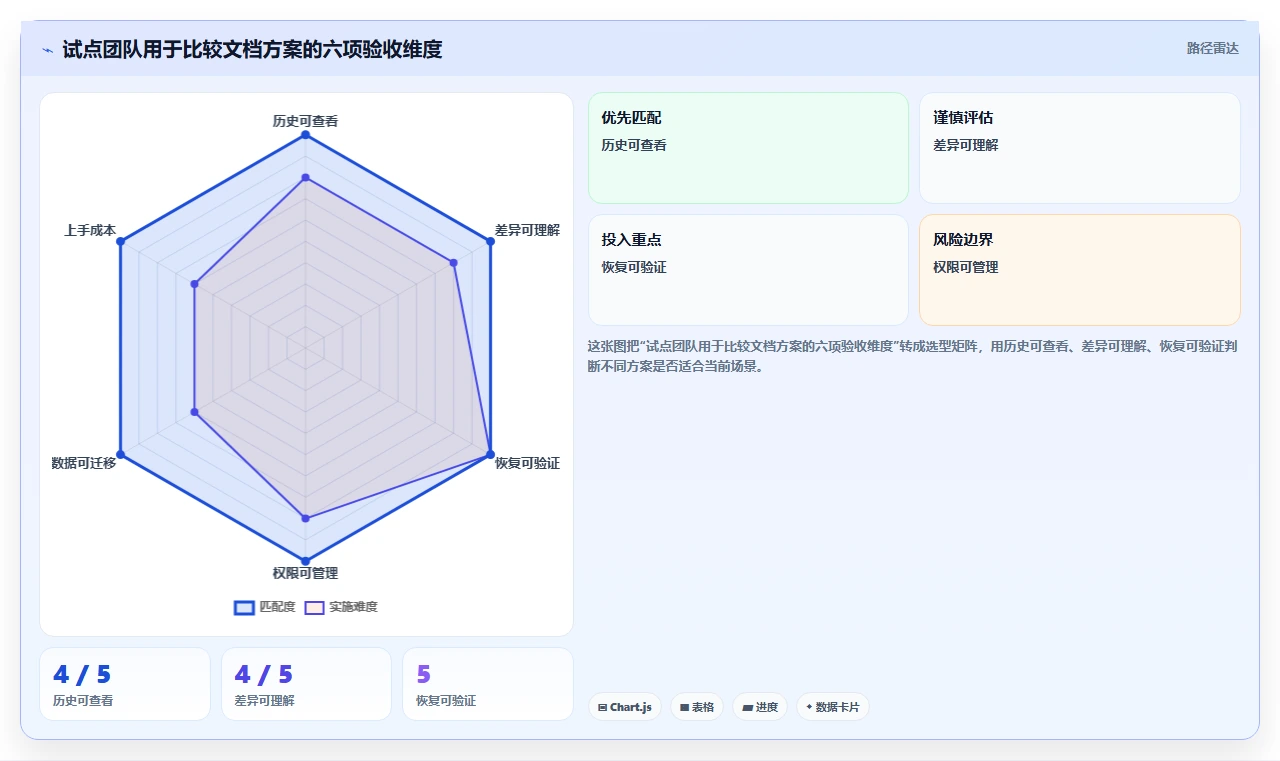Click the 数据可迁移 axis label on the radar
The height and width of the screenshot is (761, 1280).
click(84, 463)
